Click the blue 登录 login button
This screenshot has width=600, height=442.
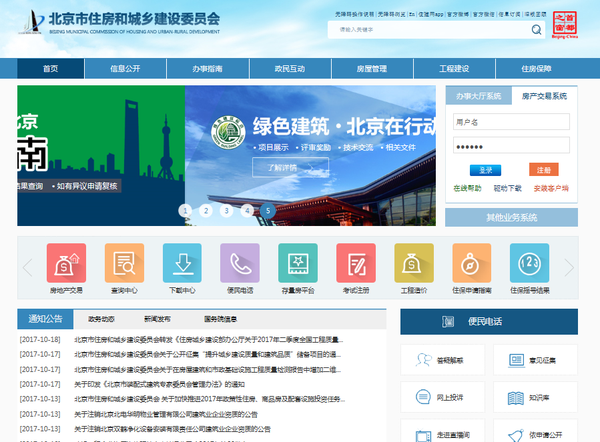pos(485,170)
